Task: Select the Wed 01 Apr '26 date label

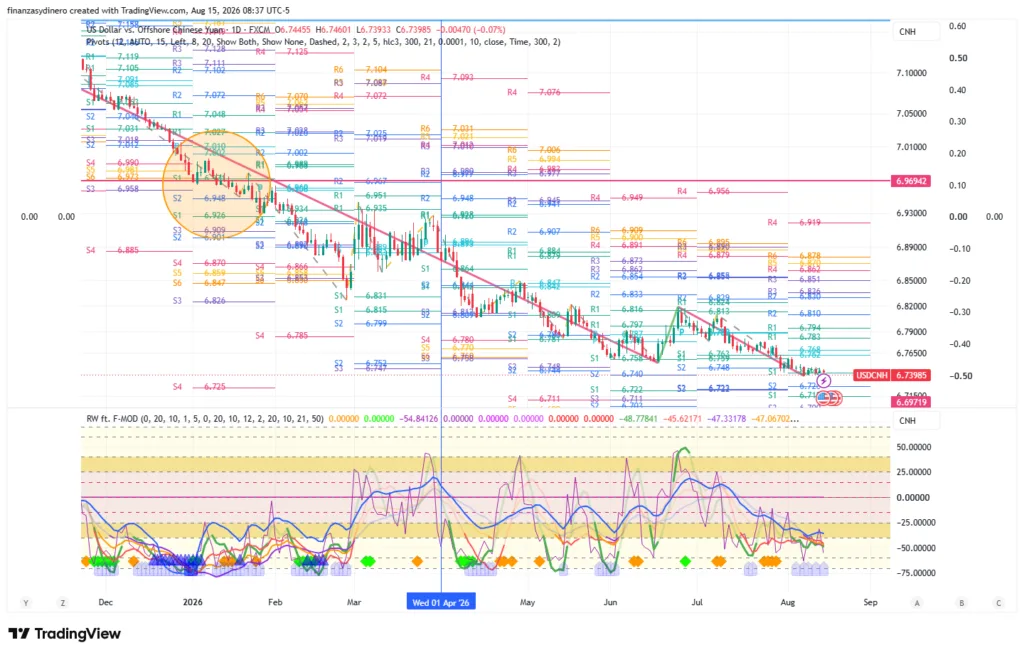Action: [441, 602]
